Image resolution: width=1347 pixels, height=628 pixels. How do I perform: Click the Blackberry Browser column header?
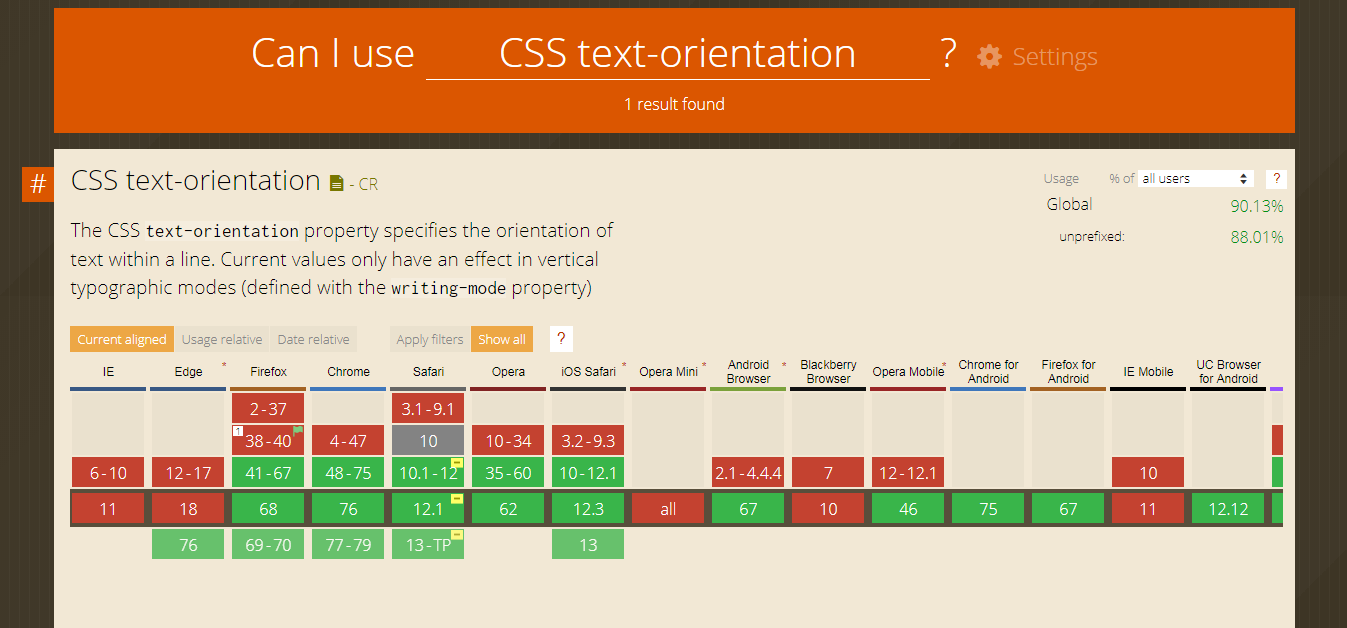[828, 372]
